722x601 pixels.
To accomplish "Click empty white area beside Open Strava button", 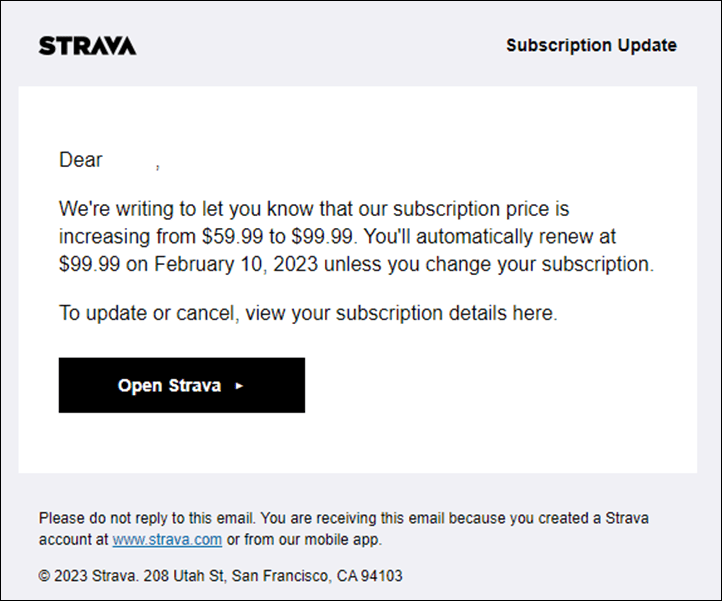I will 497,385.
